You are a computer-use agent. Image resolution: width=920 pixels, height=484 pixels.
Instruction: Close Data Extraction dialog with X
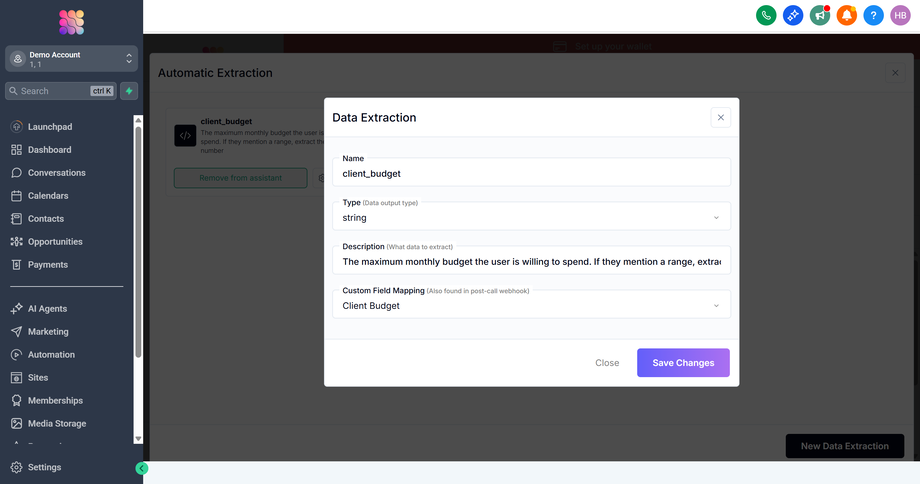pos(720,117)
